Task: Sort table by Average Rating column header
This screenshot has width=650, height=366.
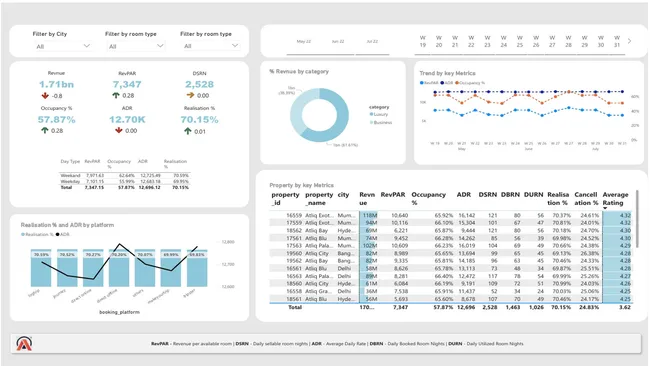Action: pyautogui.click(x=615, y=199)
